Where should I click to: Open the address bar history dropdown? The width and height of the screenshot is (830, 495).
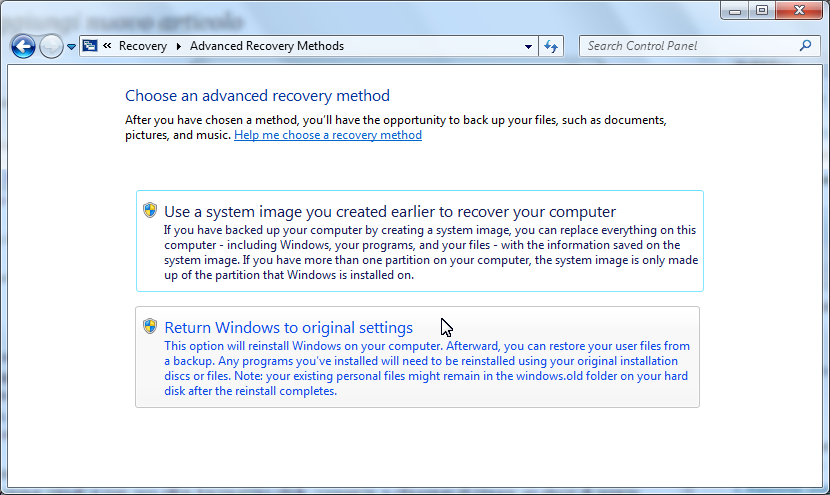click(528, 46)
